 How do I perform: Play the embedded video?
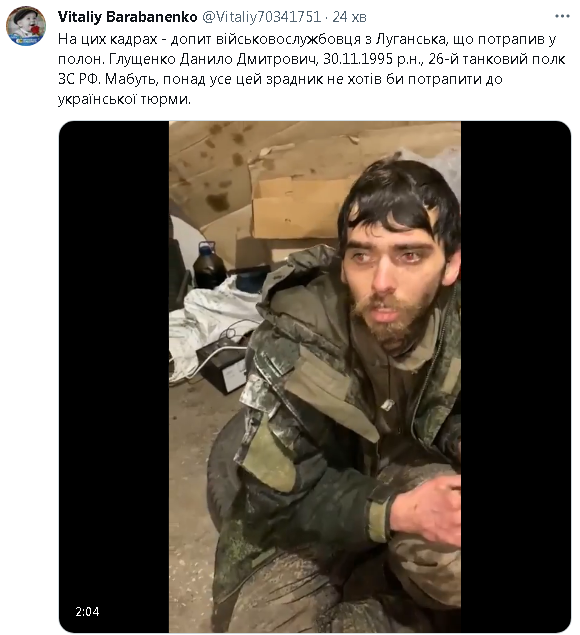[x=315, y=376]
